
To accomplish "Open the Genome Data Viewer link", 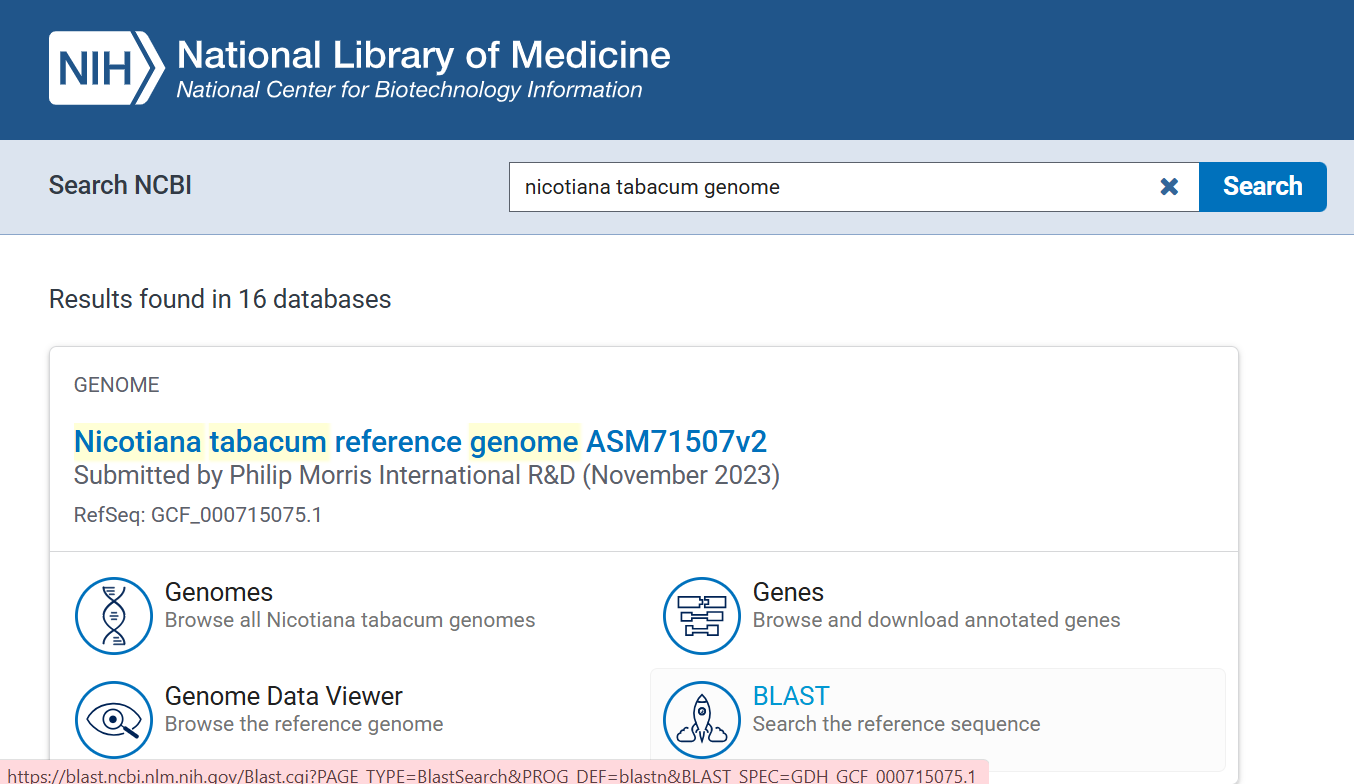I will [x=284, y=696].
